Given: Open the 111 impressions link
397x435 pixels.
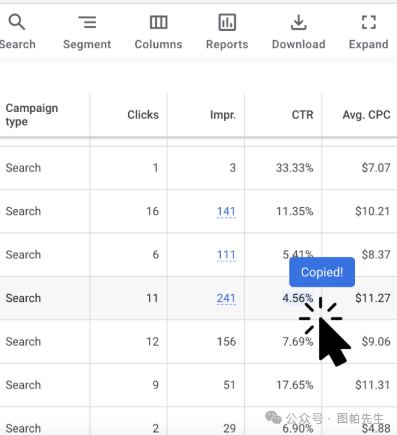Looking at the screenshot, I should 226,255.
